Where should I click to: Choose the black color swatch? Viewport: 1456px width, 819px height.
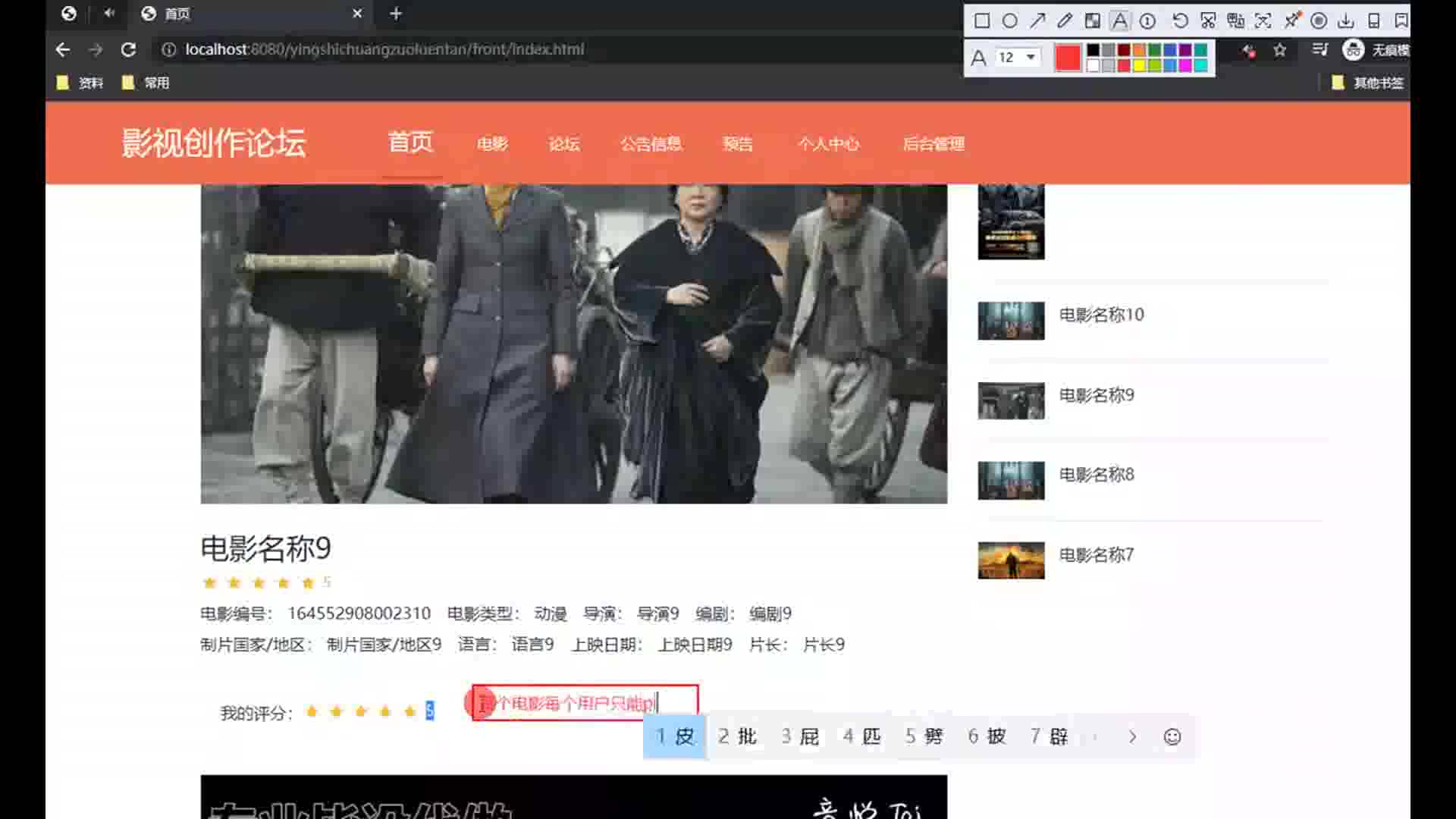click(1093, 50)
